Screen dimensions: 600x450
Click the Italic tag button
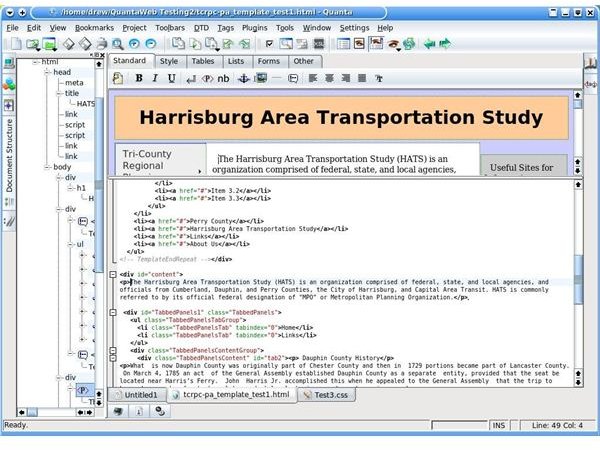coord(155,78)
